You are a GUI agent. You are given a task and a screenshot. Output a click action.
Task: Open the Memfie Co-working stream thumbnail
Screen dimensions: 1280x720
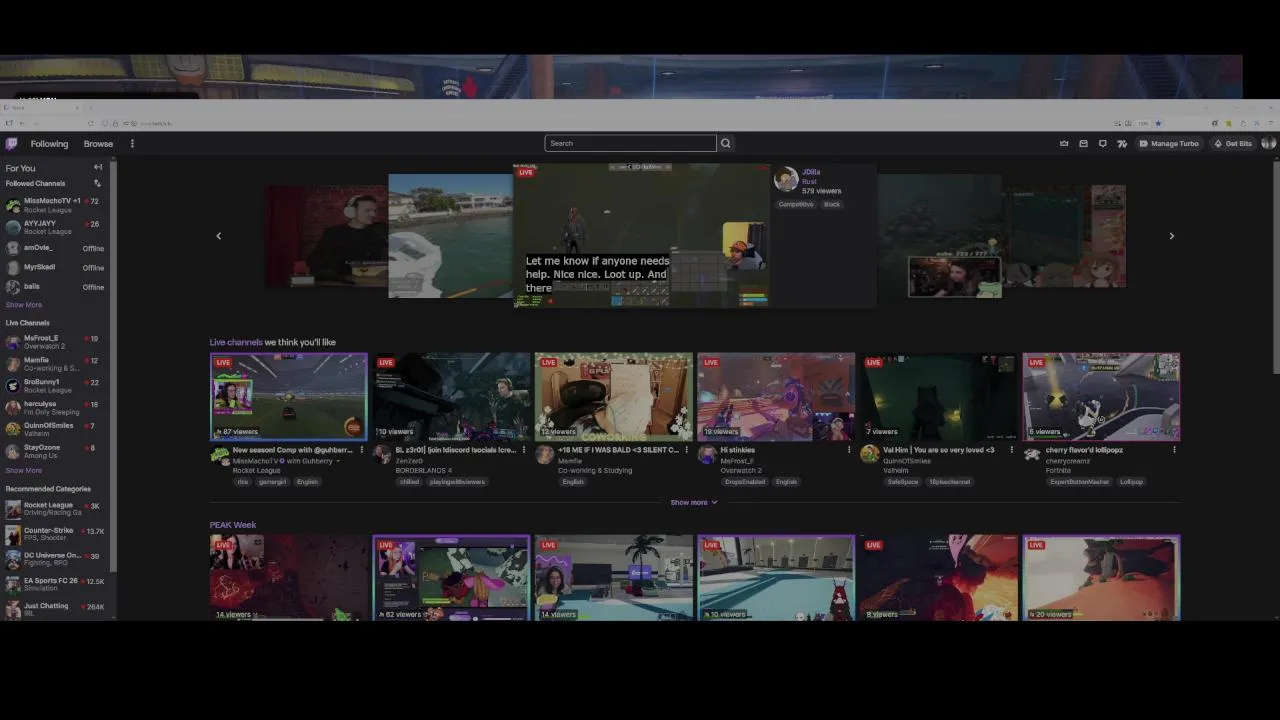point(614,396)
